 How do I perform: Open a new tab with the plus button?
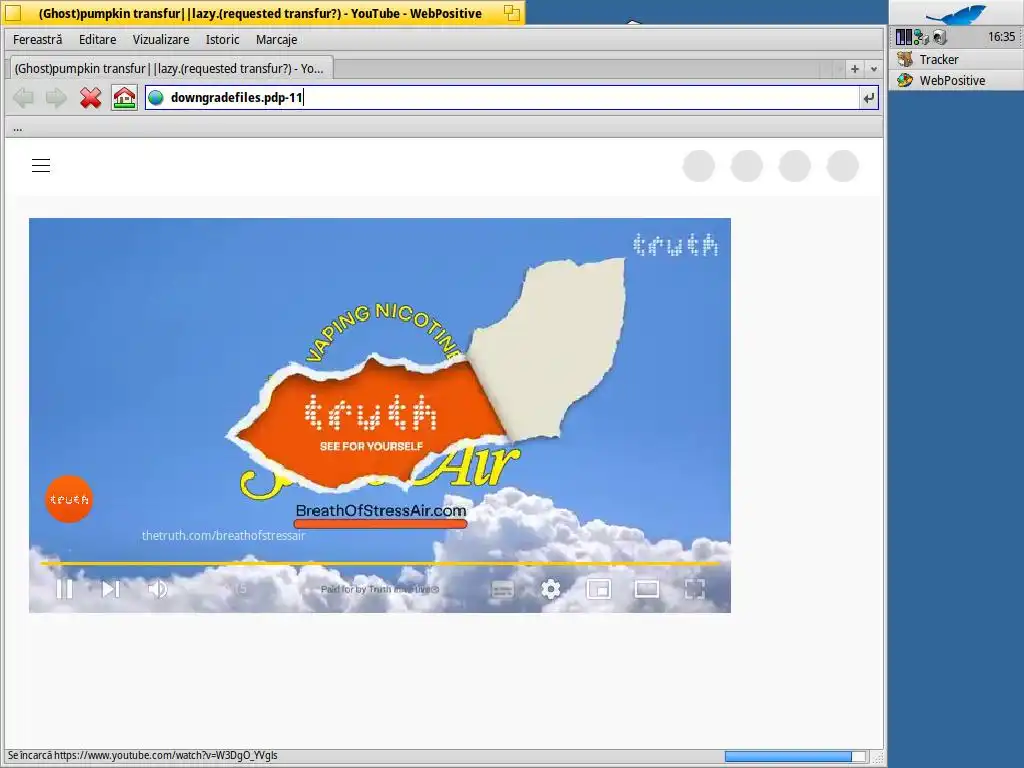(855, 69)
